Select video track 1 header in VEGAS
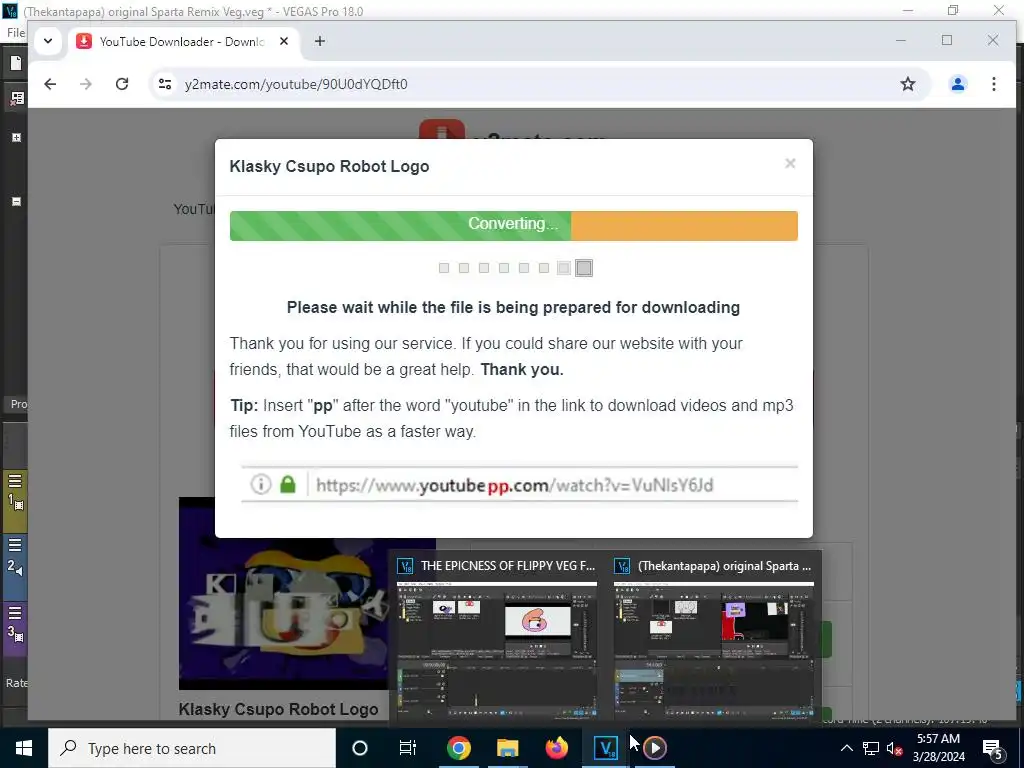1024x768 pixels. [x=15, y=501]
